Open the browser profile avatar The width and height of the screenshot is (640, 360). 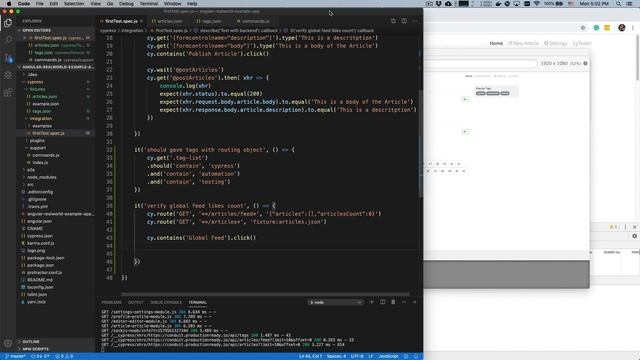coord(622,28)
